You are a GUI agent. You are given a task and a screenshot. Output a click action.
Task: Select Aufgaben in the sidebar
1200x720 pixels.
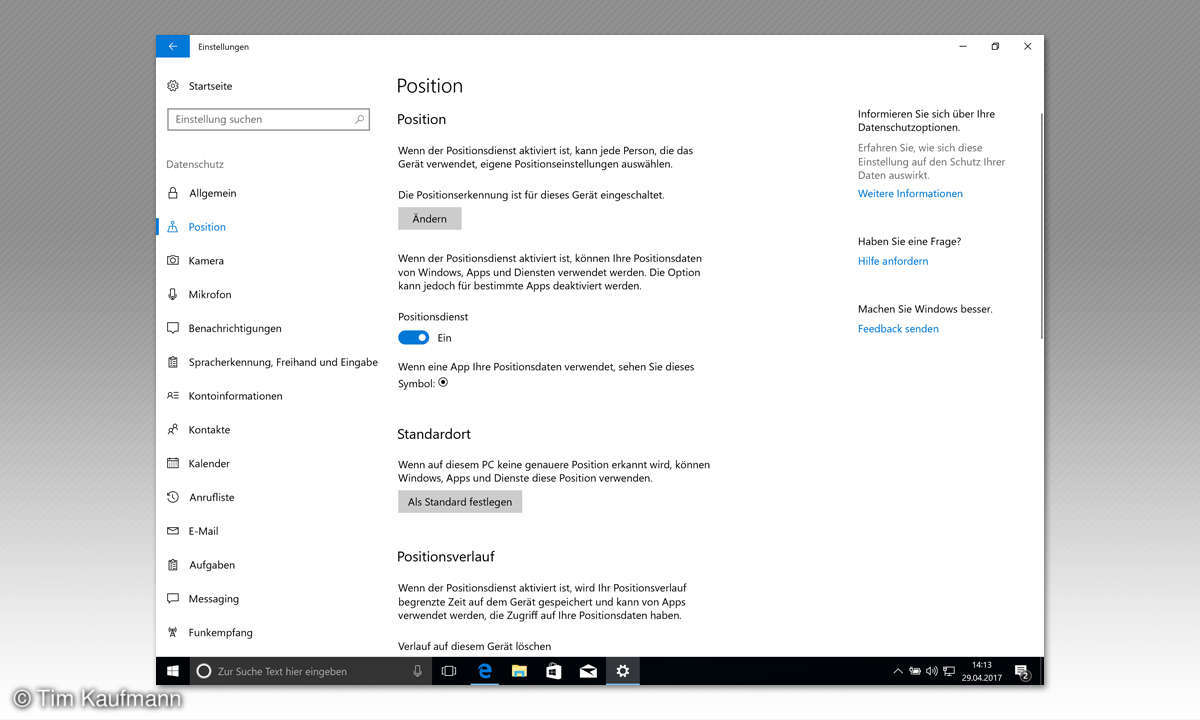pyautogui.click(x=212, y=565)
